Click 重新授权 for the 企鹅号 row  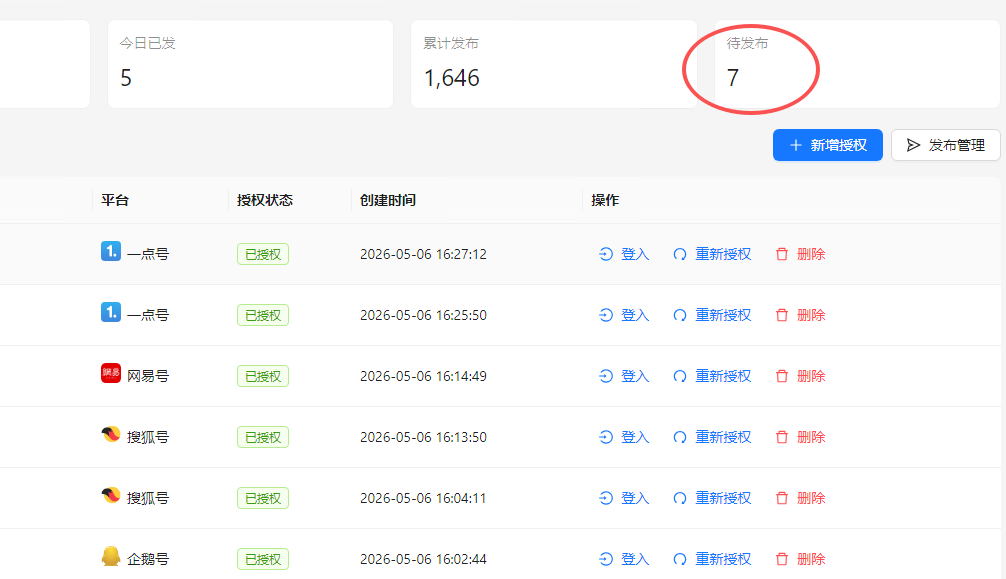coord(712,559)
